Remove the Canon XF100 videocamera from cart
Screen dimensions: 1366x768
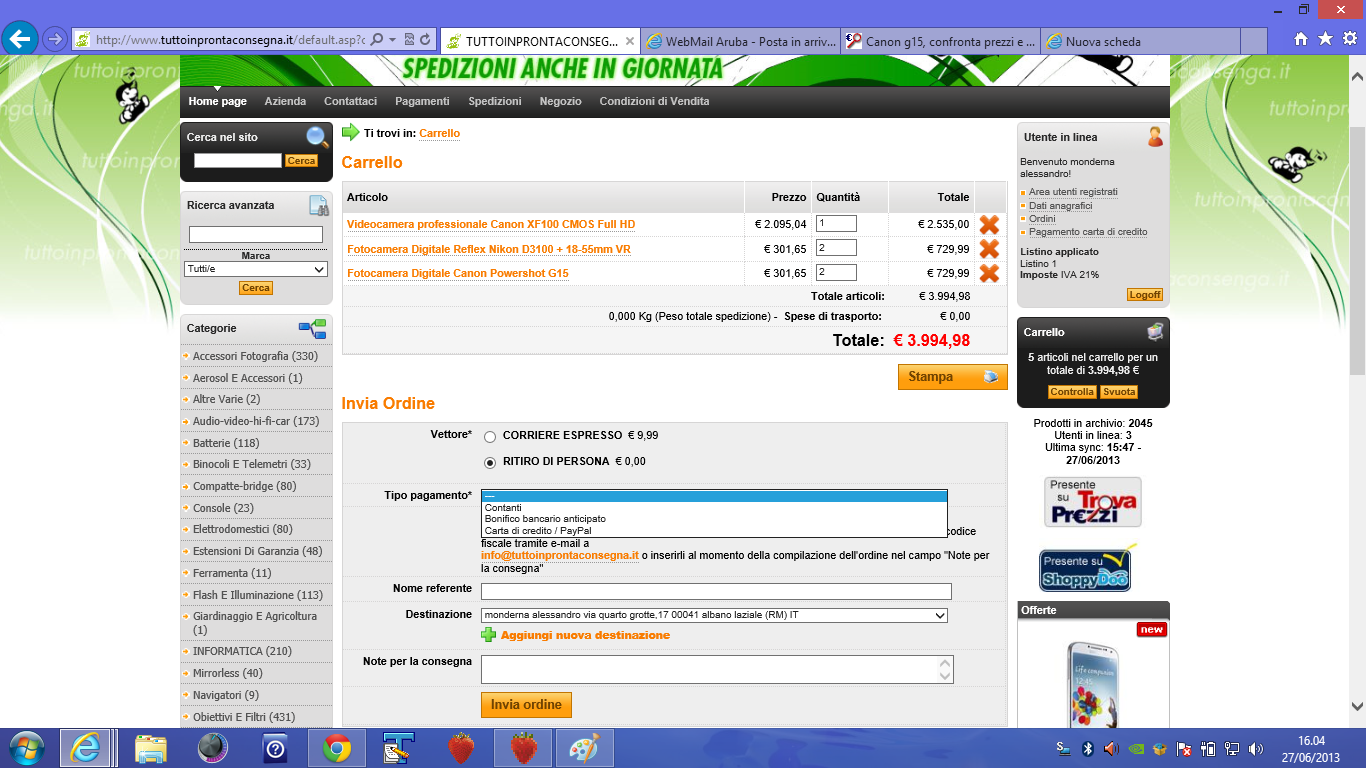(989, 224)
